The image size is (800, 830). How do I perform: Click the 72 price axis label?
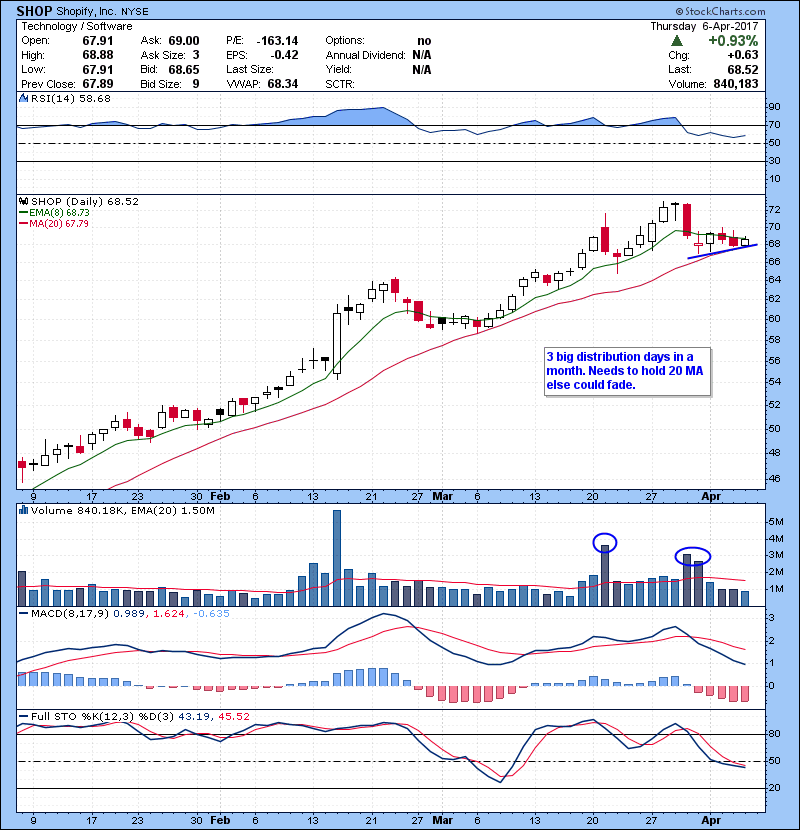(x=774, y=210)
